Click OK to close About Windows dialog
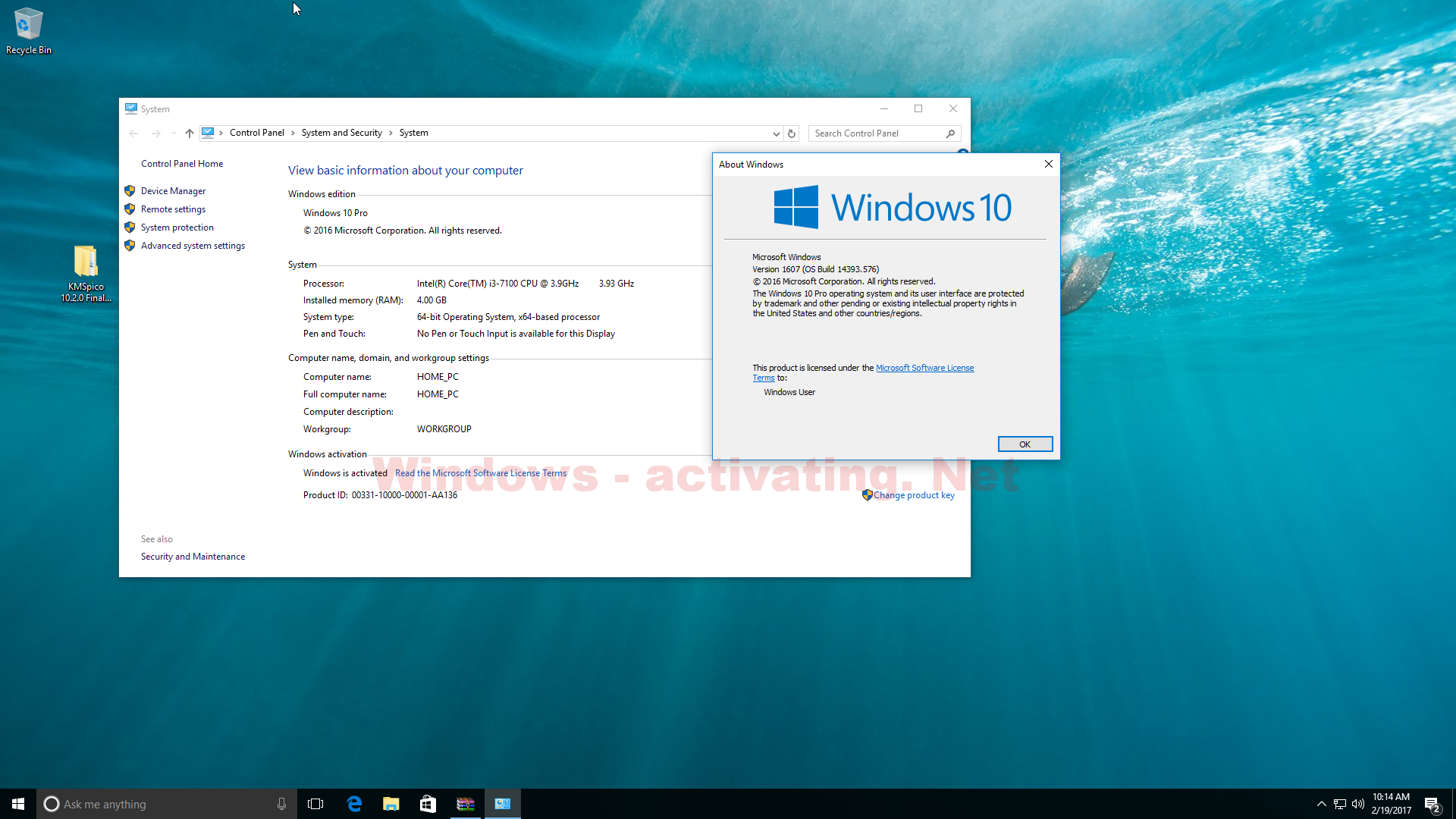Viewport: 1456px width, 819px height. coord(1024,443)
